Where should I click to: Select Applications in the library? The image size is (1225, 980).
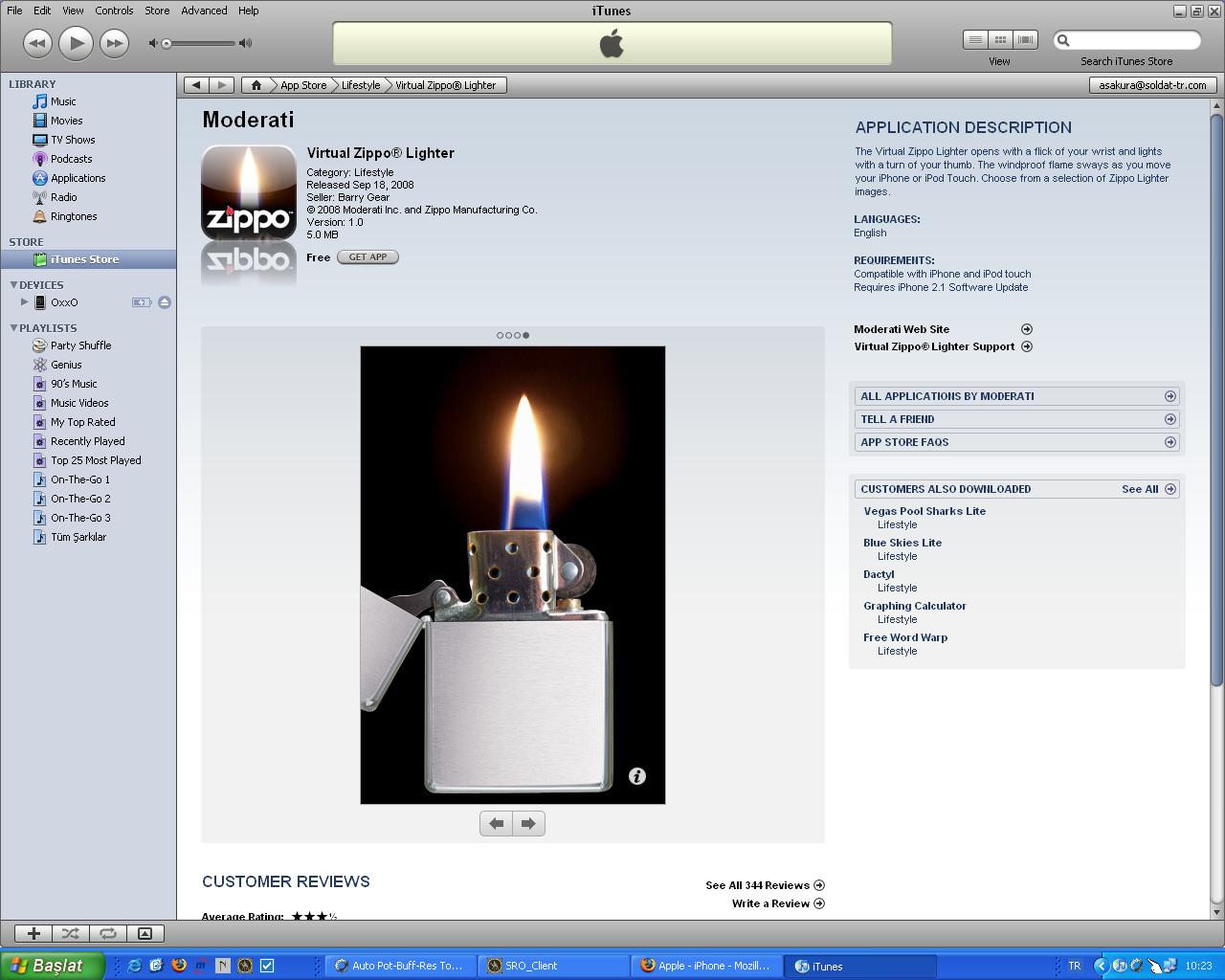point(78,178)
